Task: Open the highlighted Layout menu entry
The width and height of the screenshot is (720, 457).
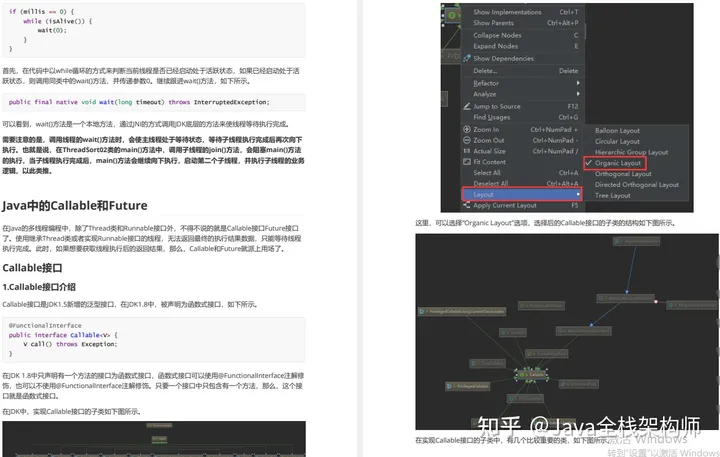Action: tap(523, 194)
